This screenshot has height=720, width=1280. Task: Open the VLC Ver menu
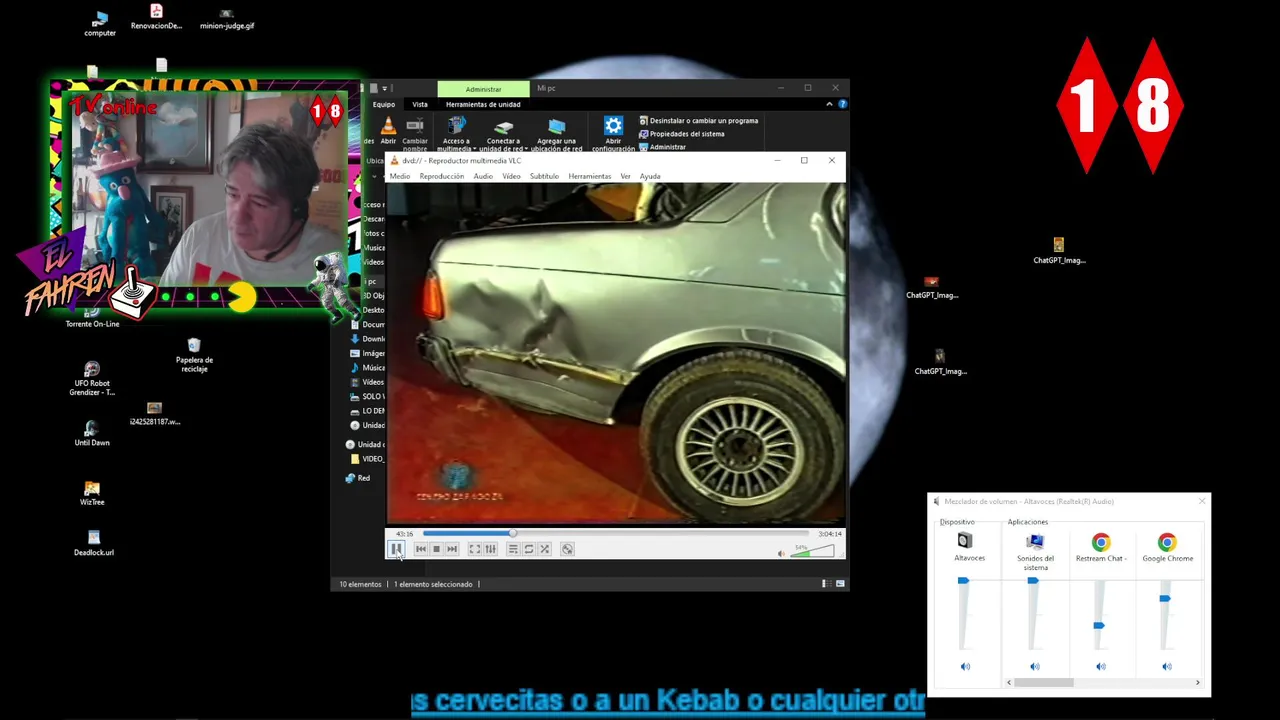[x=625, y=176]
